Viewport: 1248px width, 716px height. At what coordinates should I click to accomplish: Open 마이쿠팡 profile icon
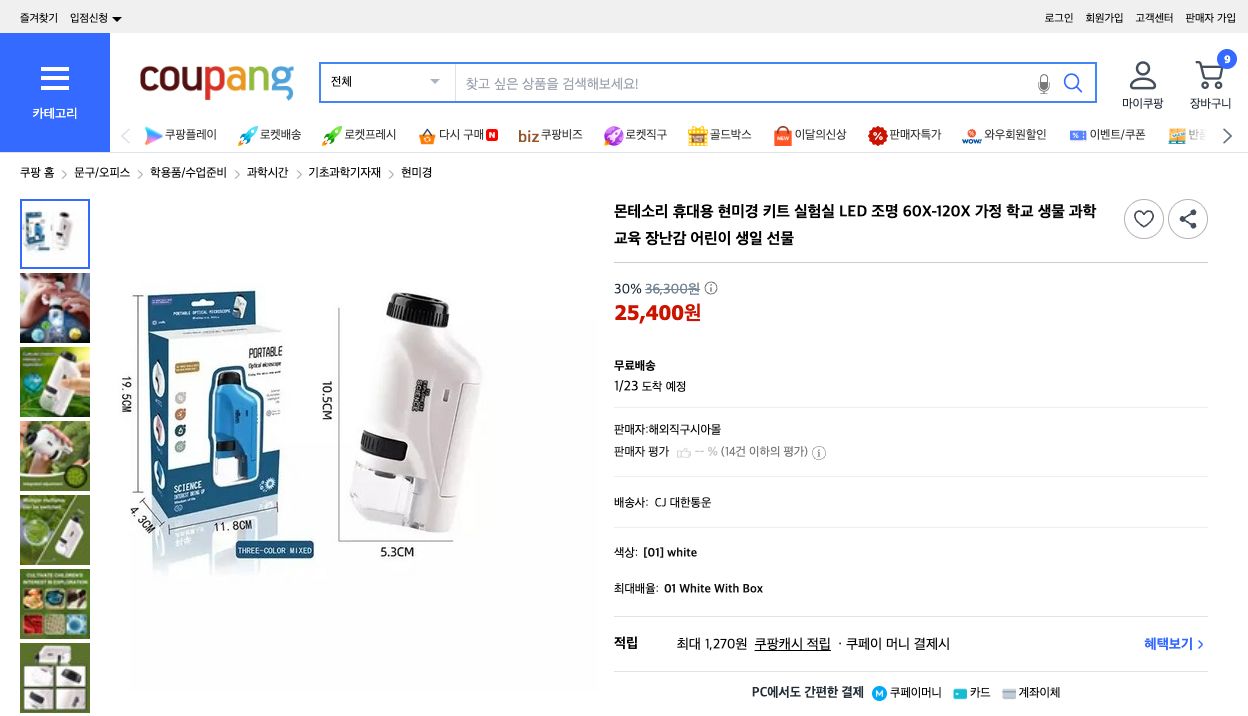pos(1143,75)
